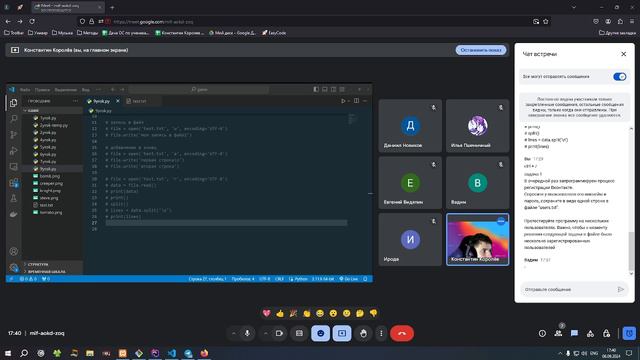The width and height of the screenshot is (640, 360).
Task: Send the surprised face reaction
Action: pos(333,313)
